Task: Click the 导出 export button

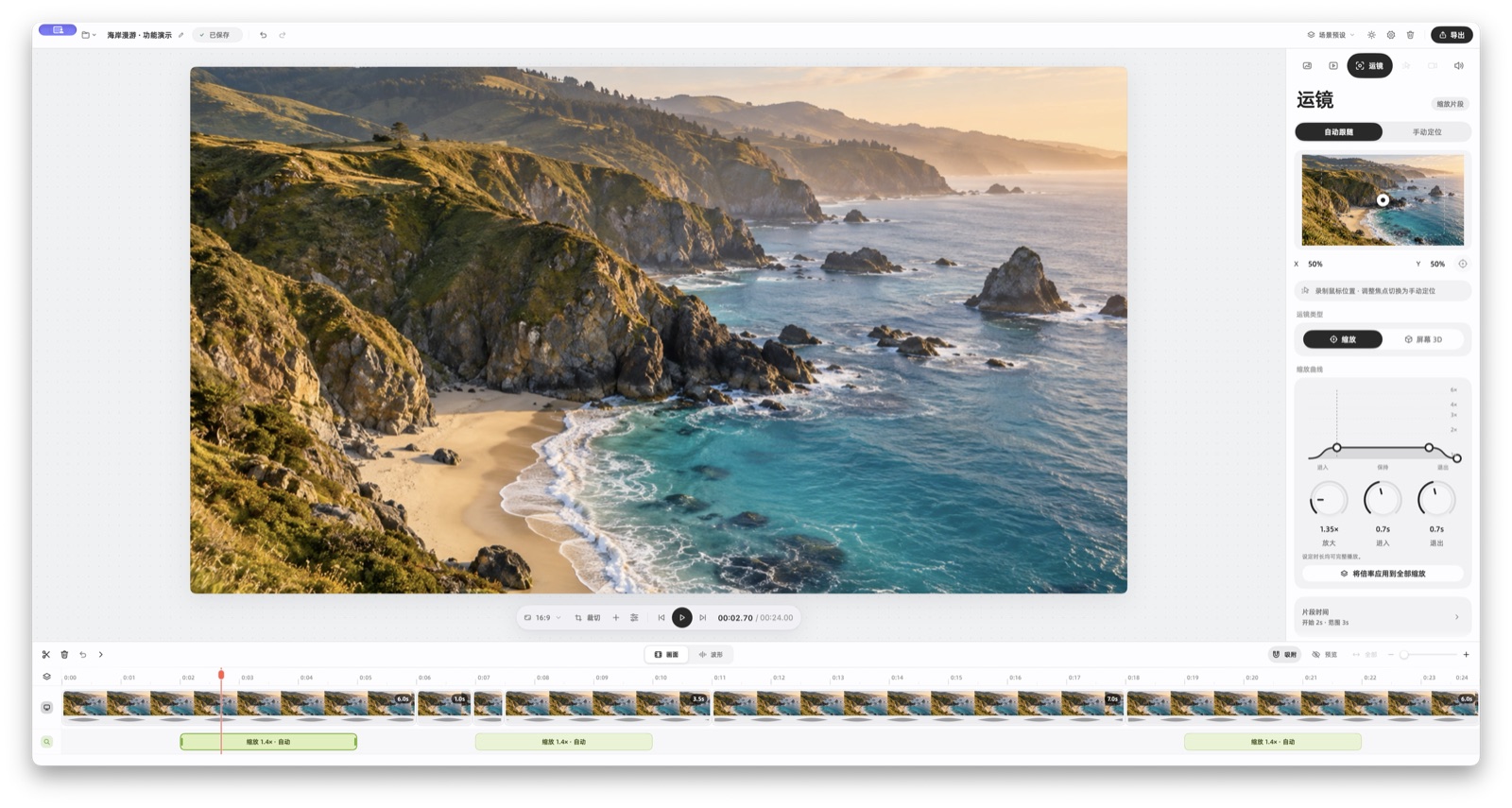Action: (1452, 35)
